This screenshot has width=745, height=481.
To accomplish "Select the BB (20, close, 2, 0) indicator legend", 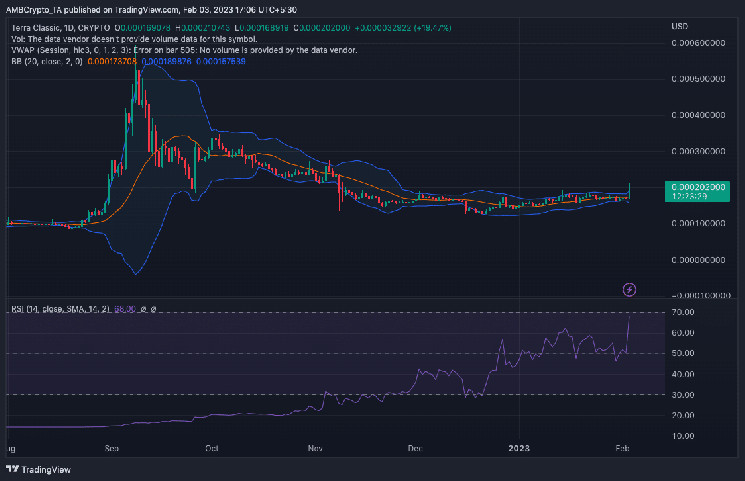I will point(47,61).
